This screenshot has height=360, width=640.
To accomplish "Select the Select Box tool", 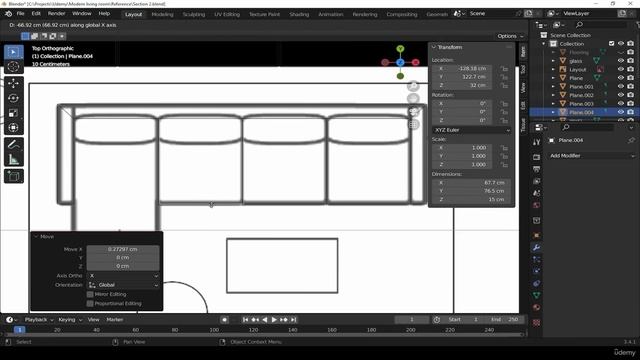I will point(13,52).
